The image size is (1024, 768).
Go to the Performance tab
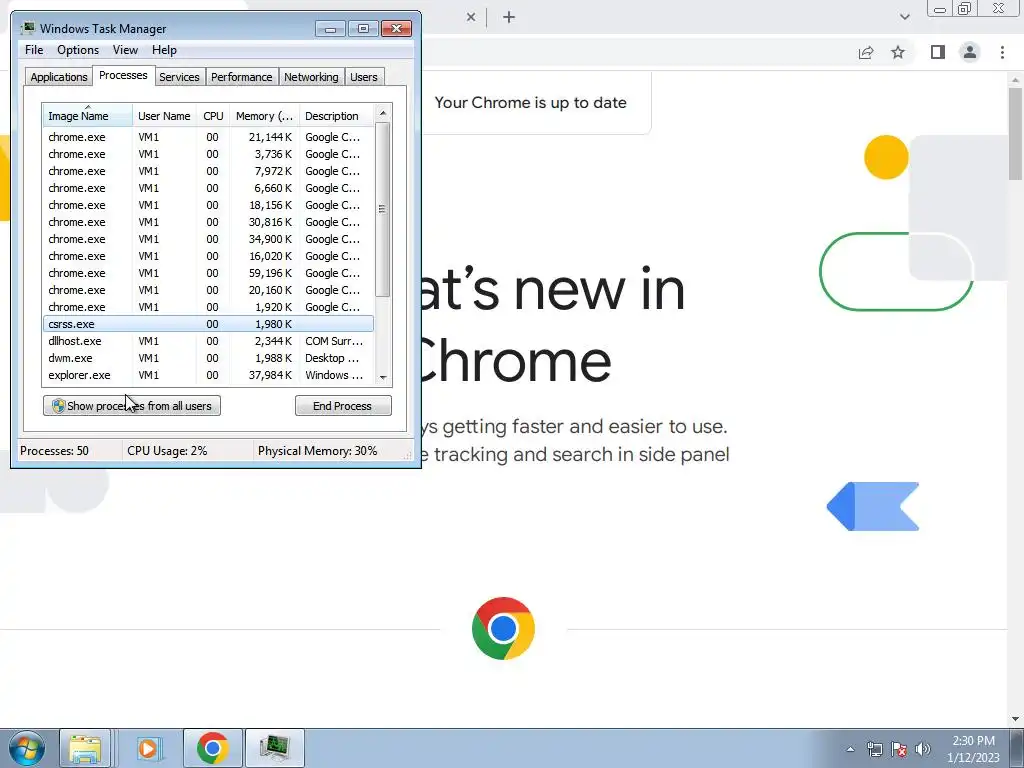tap(241, 77)
